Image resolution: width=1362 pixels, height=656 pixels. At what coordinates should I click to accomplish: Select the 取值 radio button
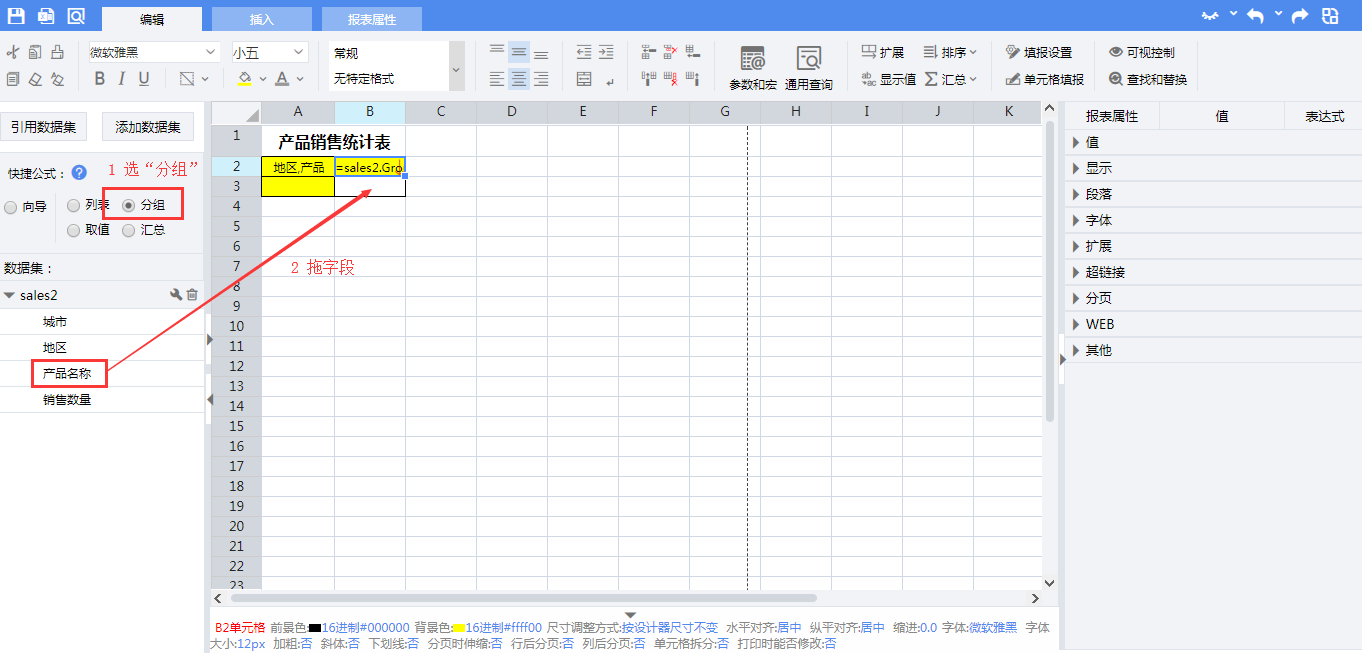(x=74, y=230)
